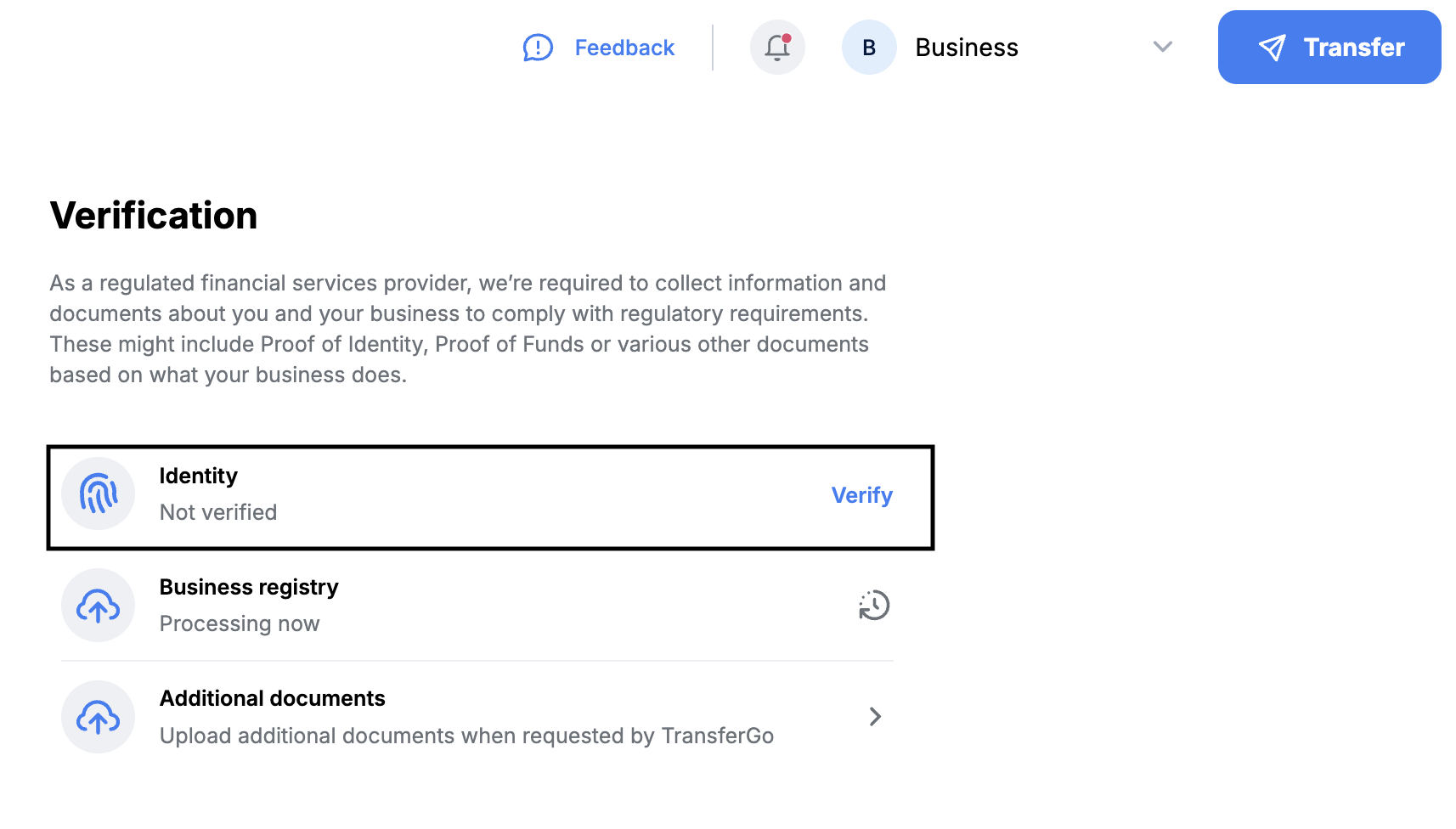The height and width of the screenshot is (829, 1456).
Task: Click the Identity fingerprint icon
Action: pos(99,493)
